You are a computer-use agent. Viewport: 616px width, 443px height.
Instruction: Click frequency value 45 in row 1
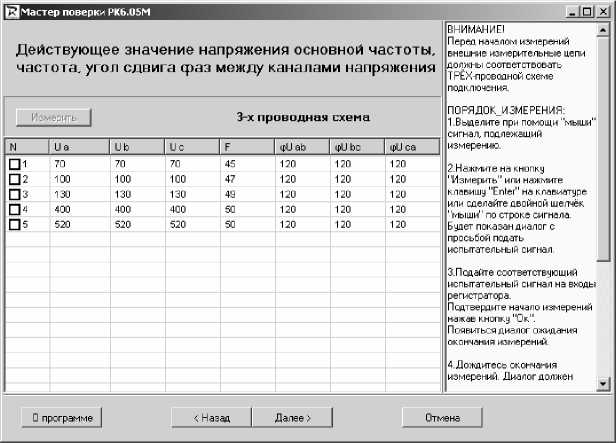click(x=230, y=164)
